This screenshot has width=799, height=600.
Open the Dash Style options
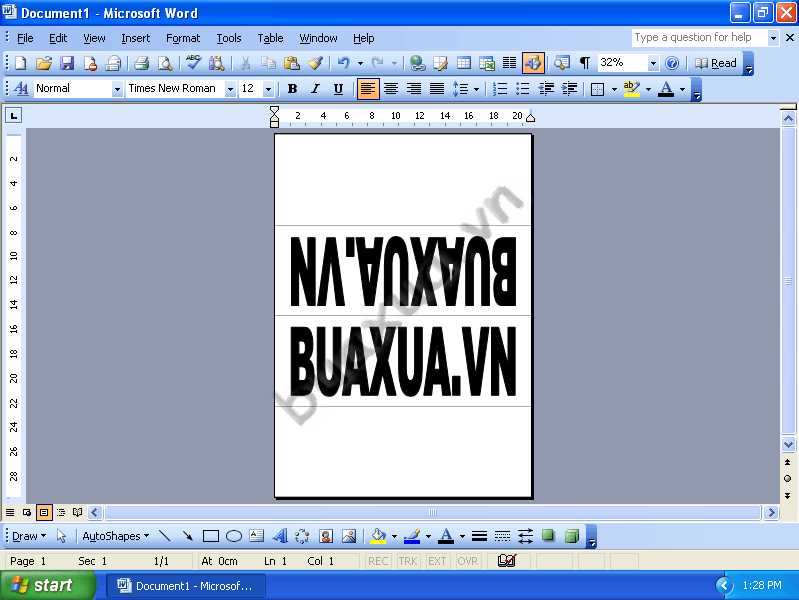[502, 536]
